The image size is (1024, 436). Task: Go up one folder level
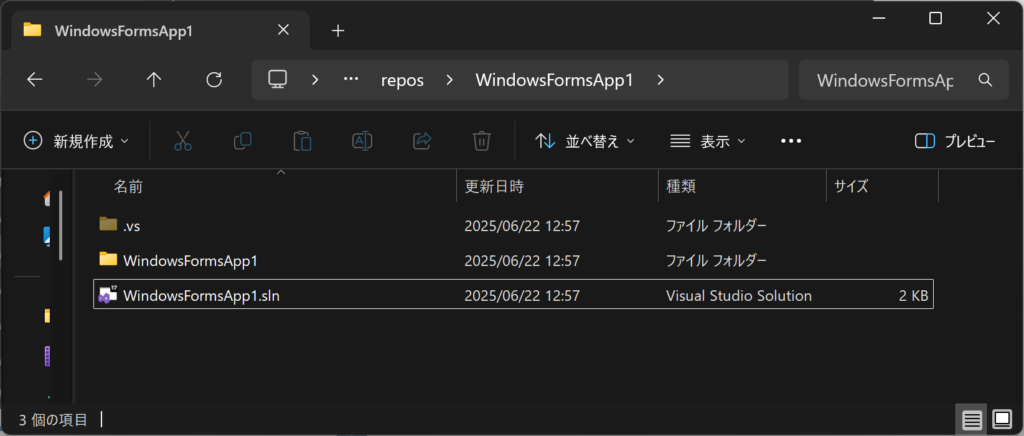click(x=153, y=80)
